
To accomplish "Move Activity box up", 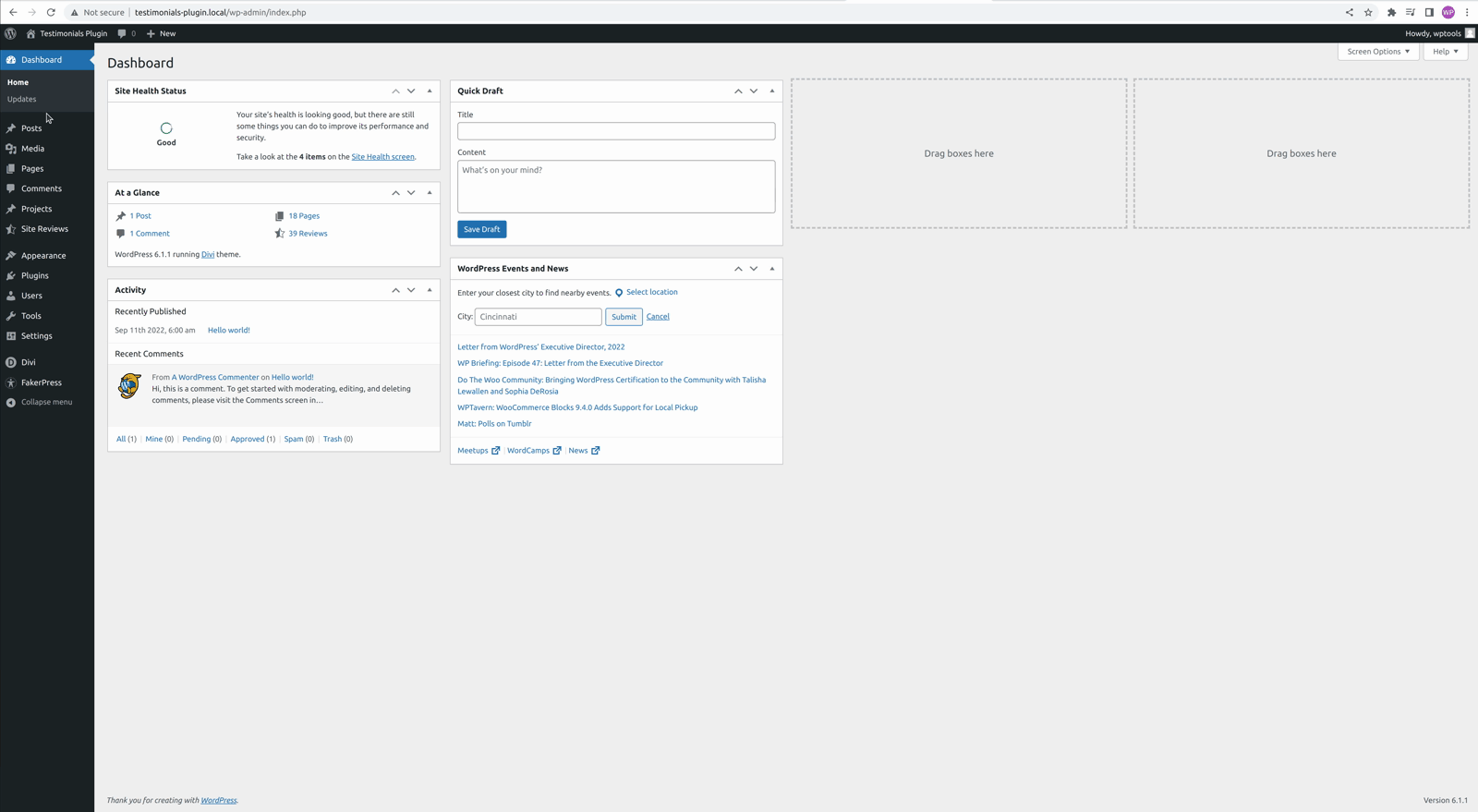I will click(x=395, y=290).
